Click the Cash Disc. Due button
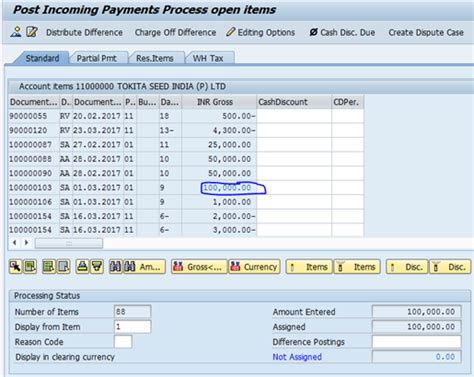The height and width of the screenshot is (377, 474). (342, 32)
